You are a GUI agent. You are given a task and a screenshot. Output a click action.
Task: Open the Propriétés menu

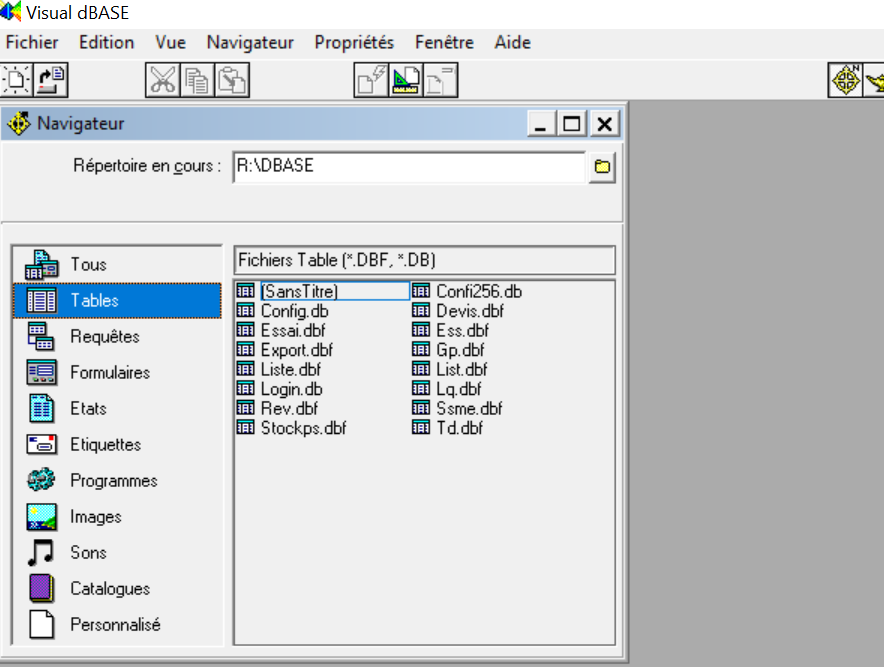click(354, 42)
